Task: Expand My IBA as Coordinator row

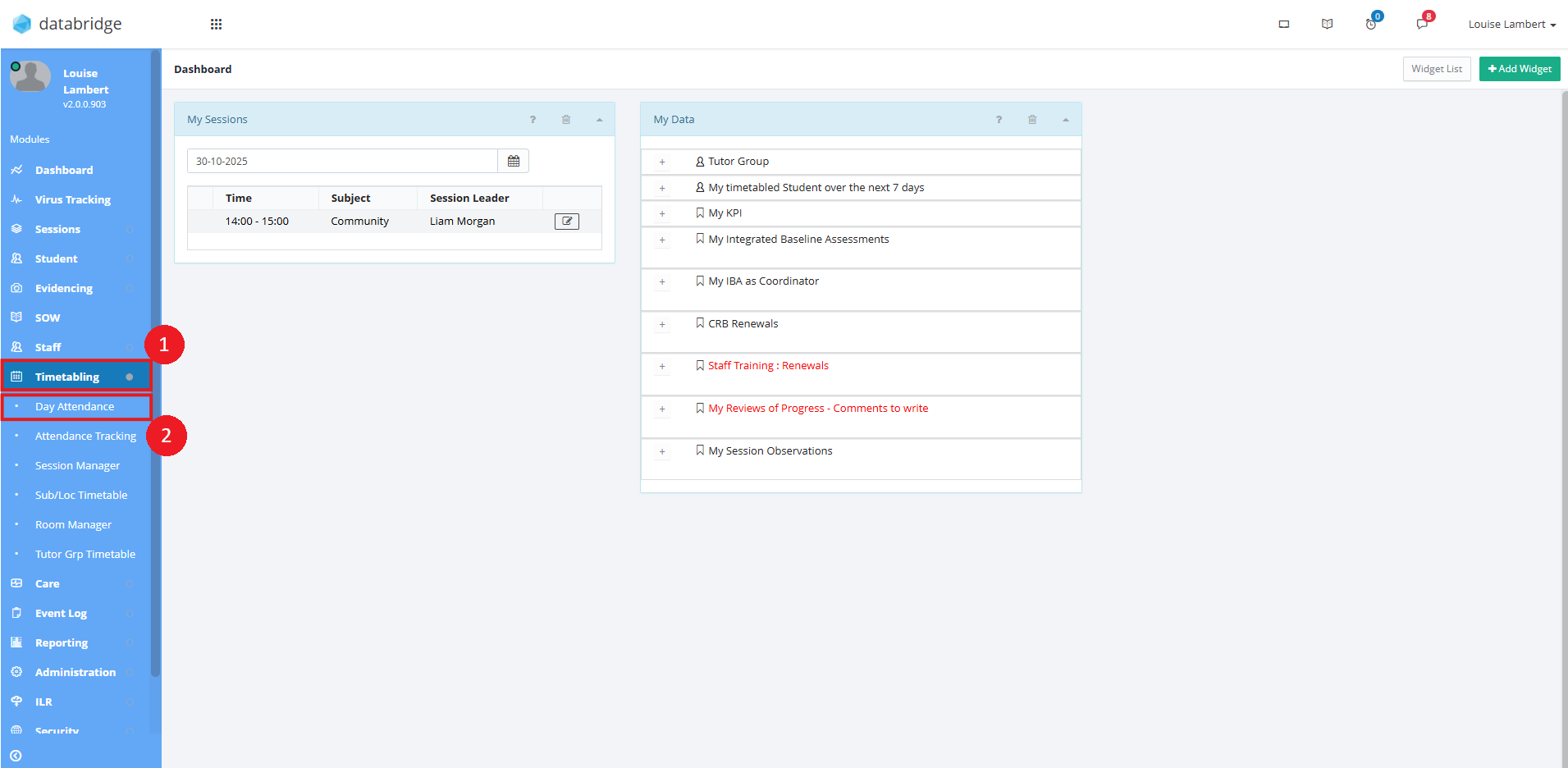Action: [662, 281]
